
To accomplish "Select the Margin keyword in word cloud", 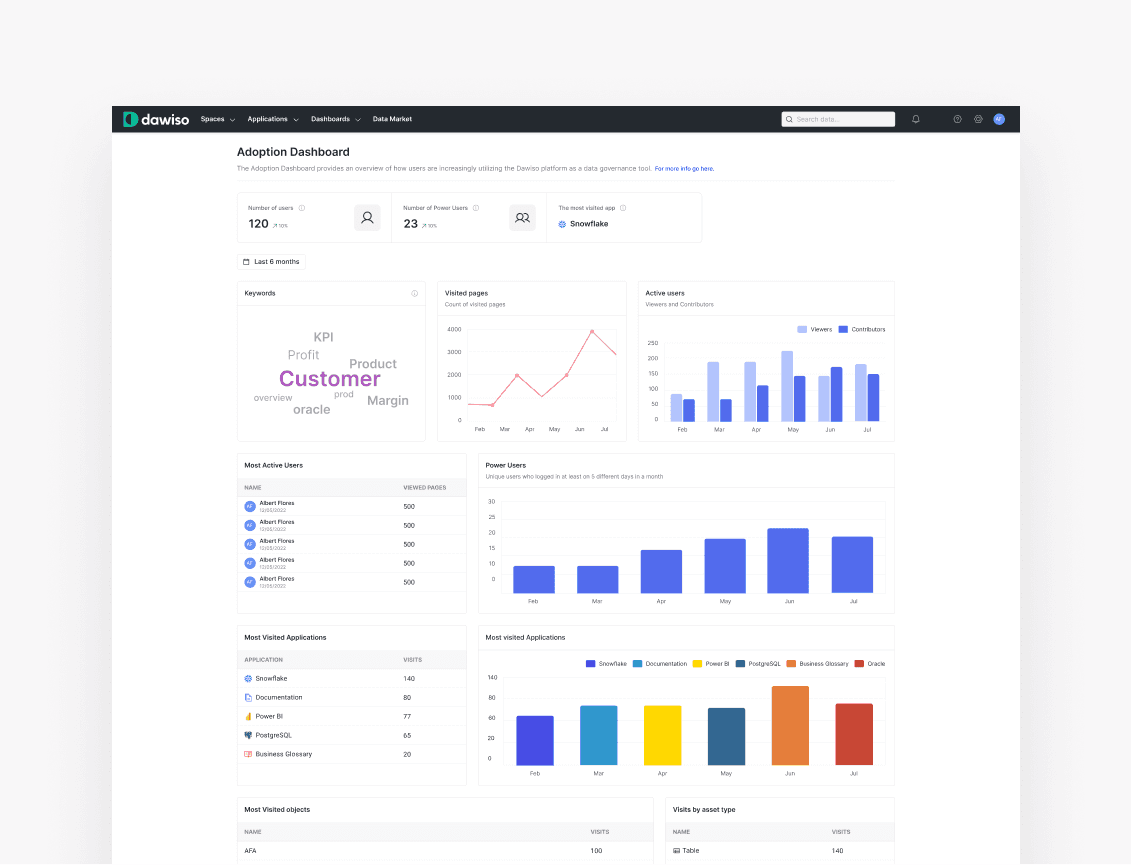I will click(388, 401).
